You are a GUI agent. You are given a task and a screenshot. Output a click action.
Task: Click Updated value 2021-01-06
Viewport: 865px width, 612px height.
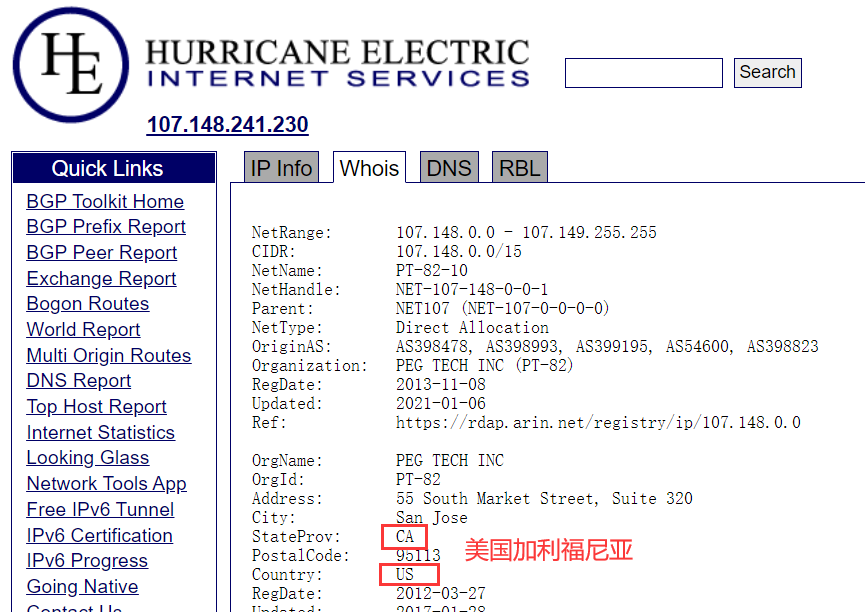pyautogui.click(x=441, y=403)
